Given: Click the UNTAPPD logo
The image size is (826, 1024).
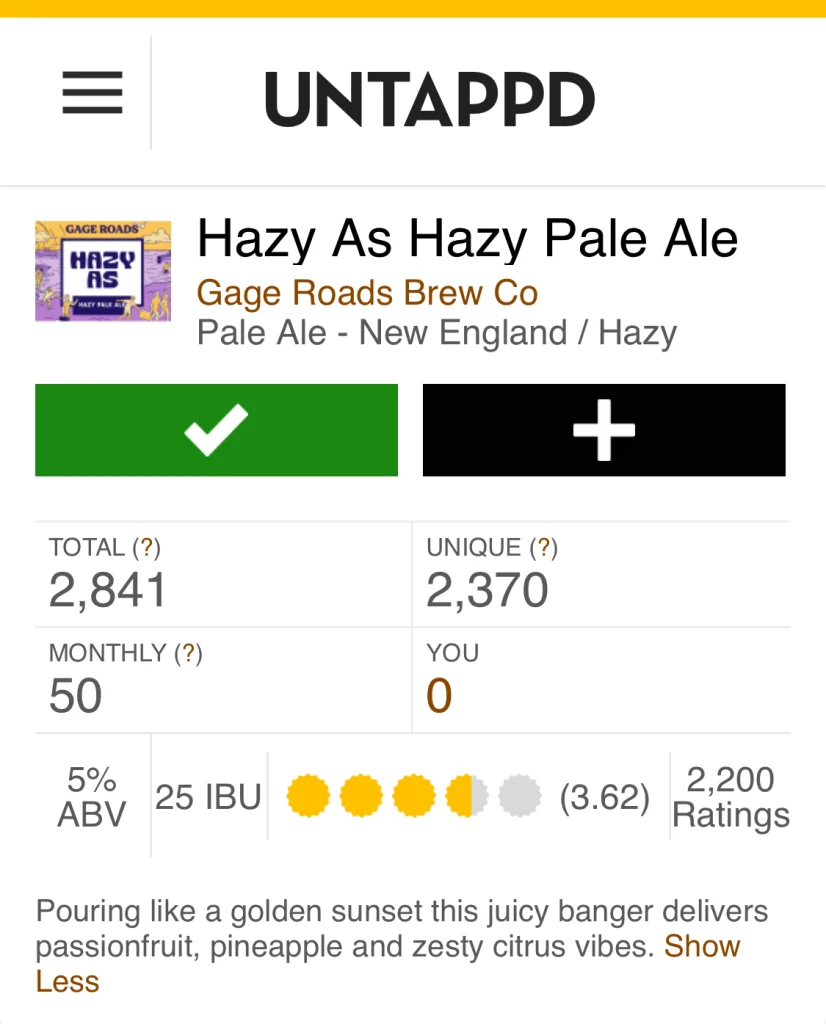Looking at the screenshot, I should click(430, 99).
